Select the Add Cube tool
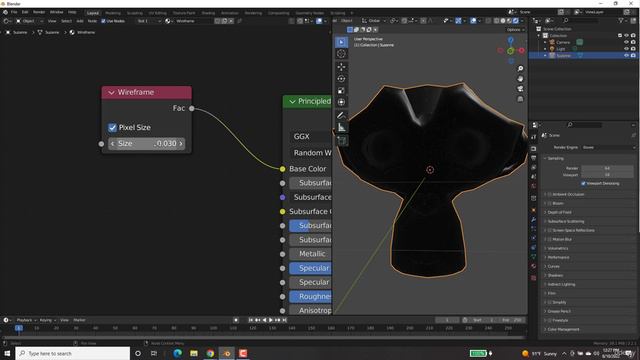 point(342,141)
